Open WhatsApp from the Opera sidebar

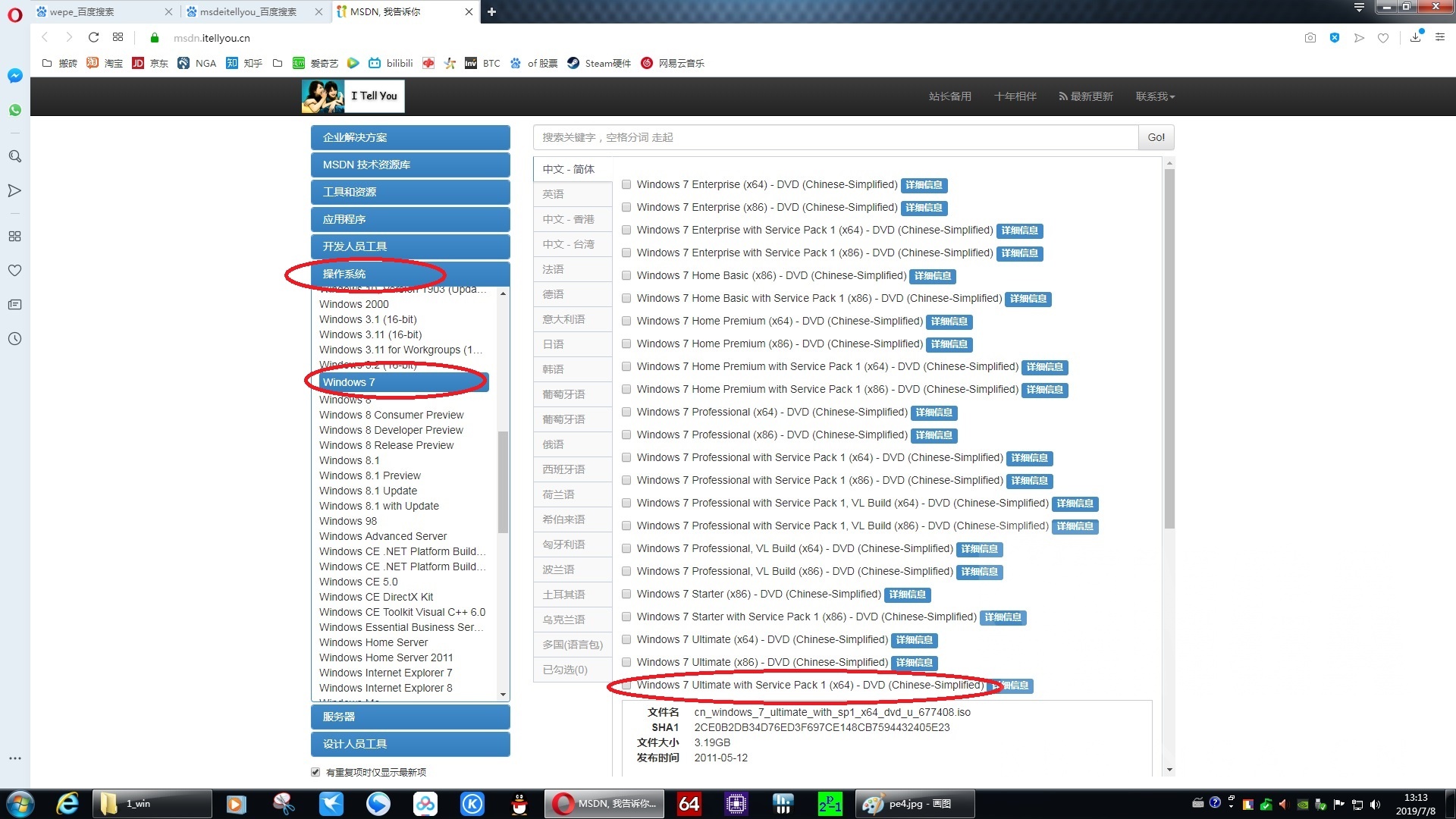[x=14, y=110]
